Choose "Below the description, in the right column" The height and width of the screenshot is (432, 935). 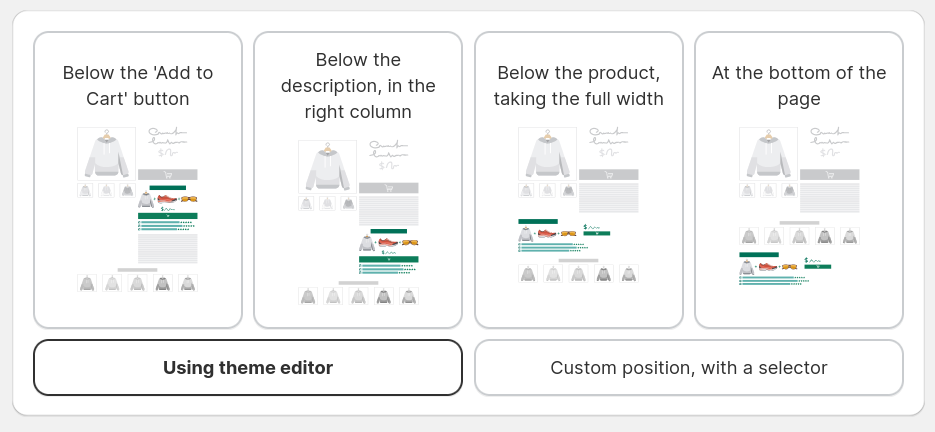(358, 180)
